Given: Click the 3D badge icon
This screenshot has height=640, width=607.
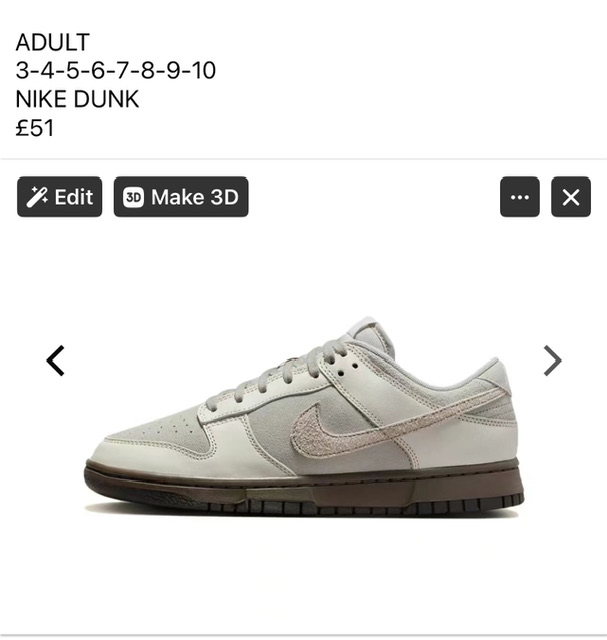Looking at the screenshot, I should point(133,197).
